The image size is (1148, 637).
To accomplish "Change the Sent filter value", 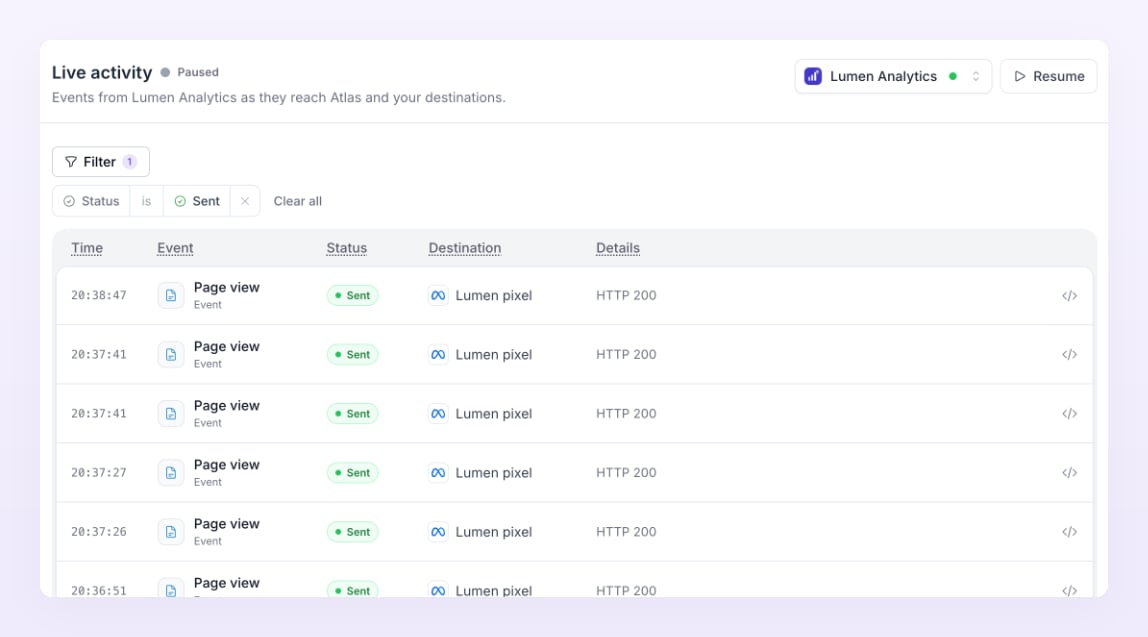I will (x=197, y=201).
